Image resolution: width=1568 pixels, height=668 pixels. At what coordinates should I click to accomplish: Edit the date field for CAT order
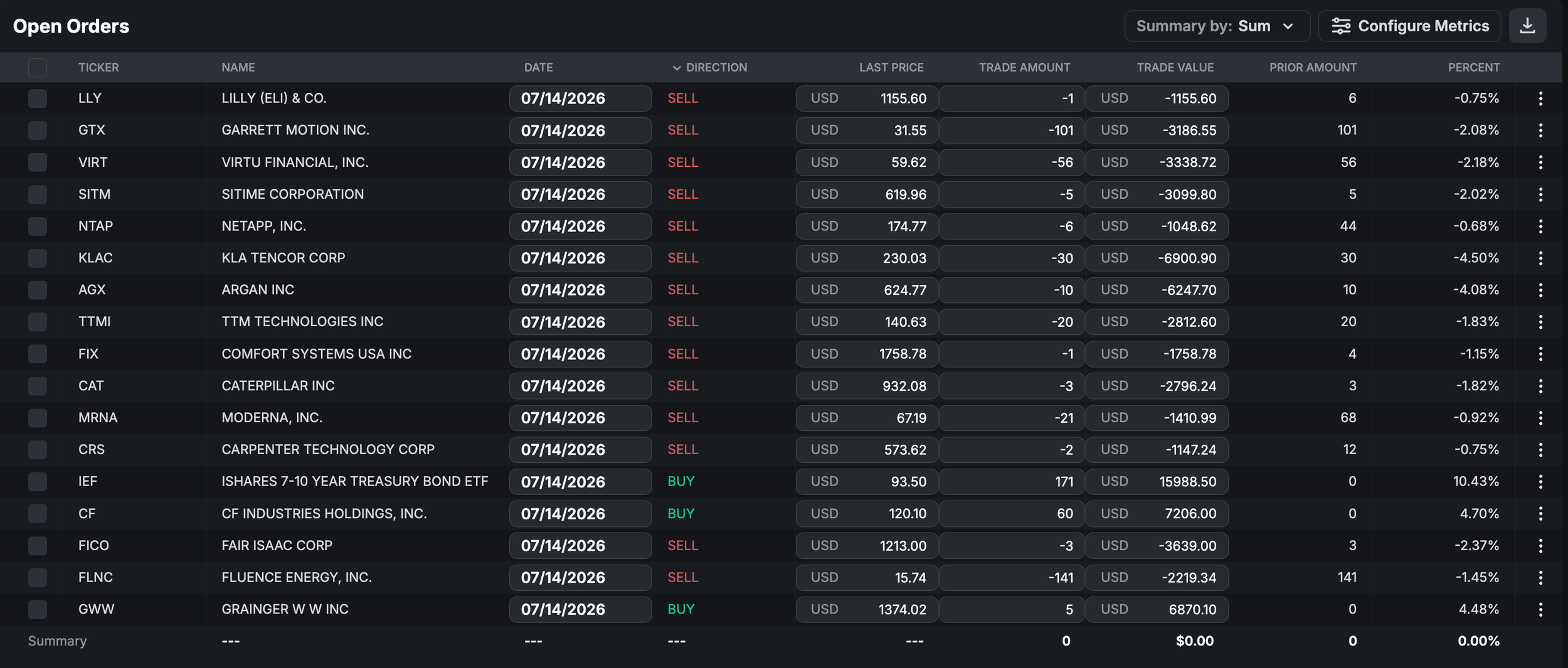click(x=580, y=386)
